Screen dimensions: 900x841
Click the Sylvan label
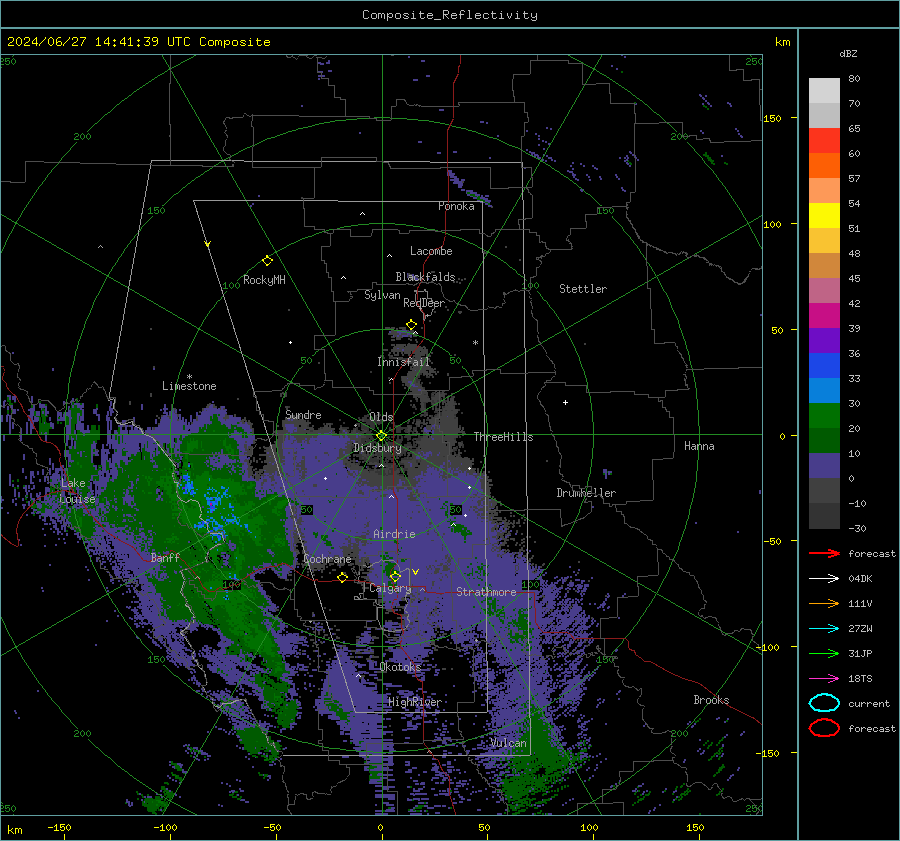382,295
